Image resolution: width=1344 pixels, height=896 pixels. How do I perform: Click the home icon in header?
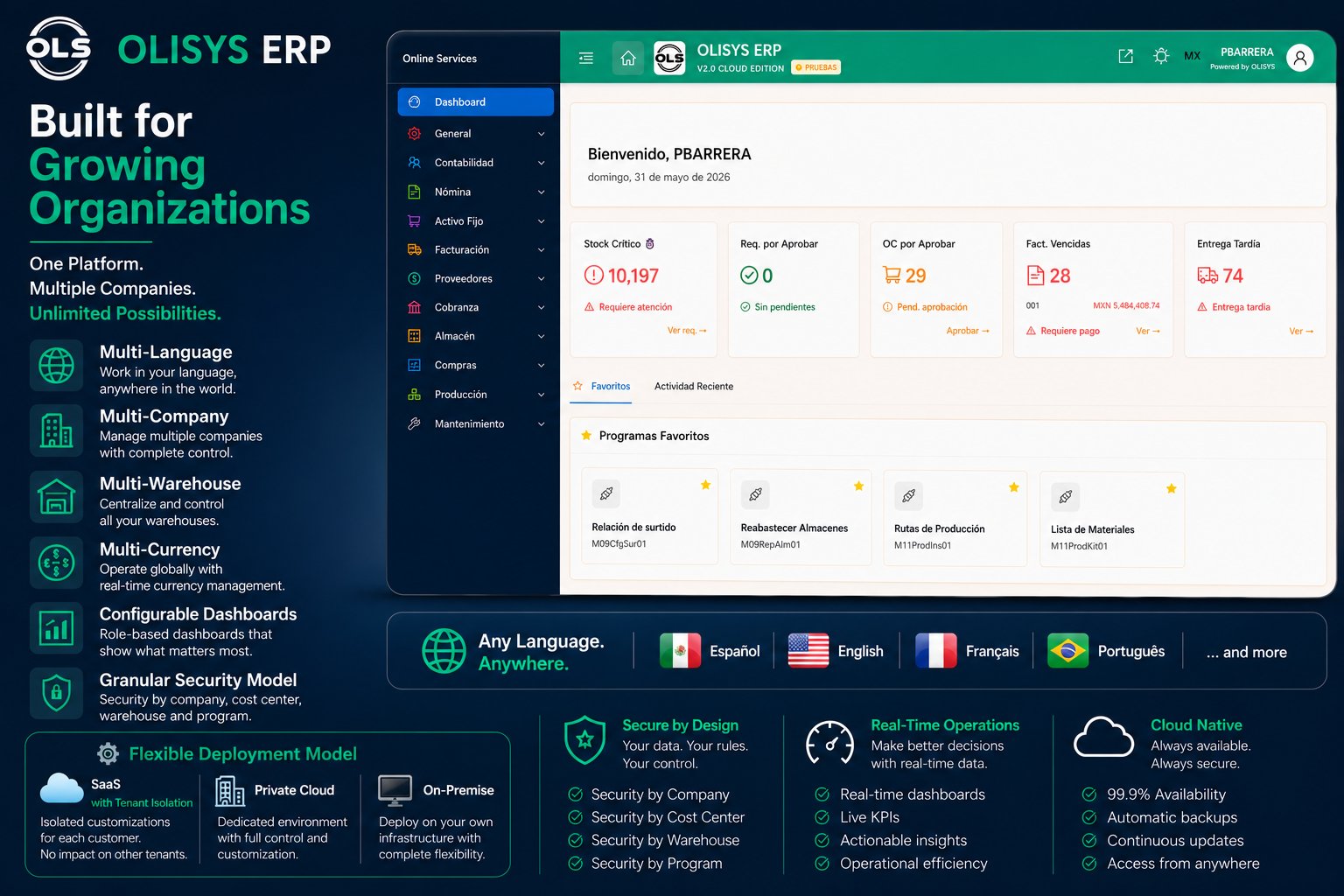[x=627, y=58]
